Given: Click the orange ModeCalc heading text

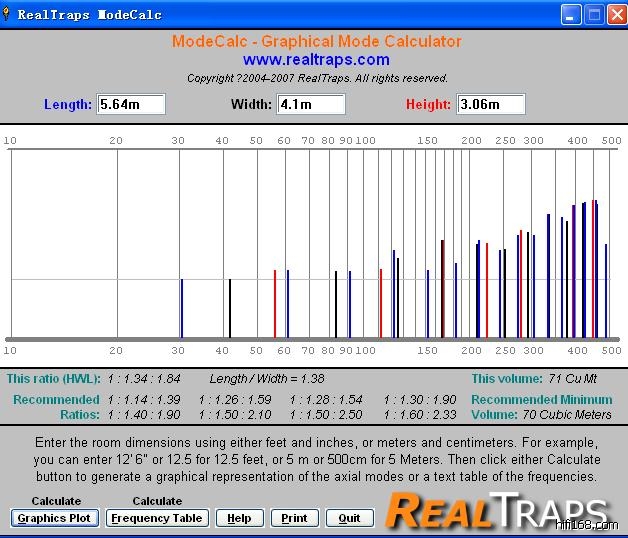Looking at the screenshot, I should 316,41.
